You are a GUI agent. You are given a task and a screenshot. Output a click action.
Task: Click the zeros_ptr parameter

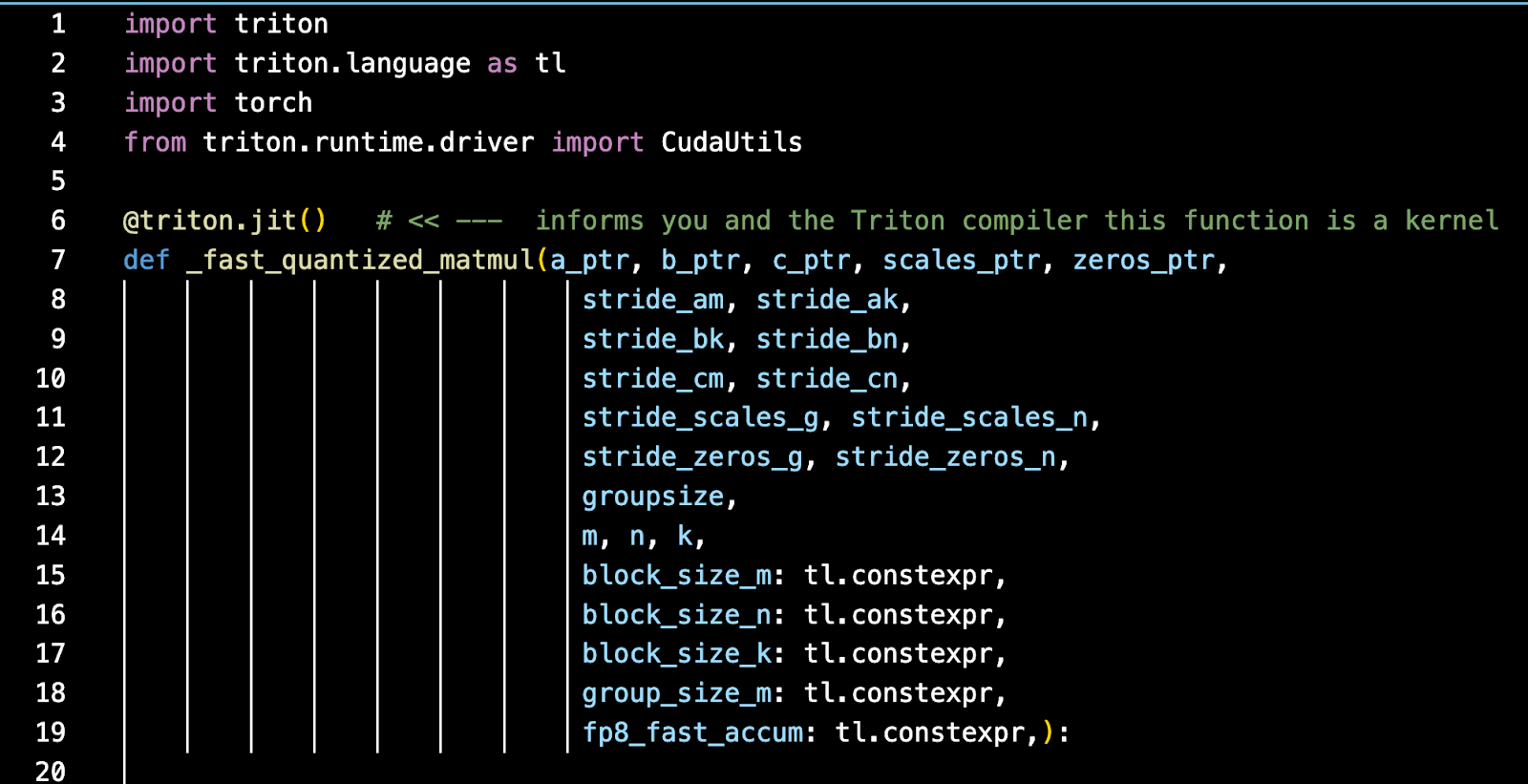1142,260
